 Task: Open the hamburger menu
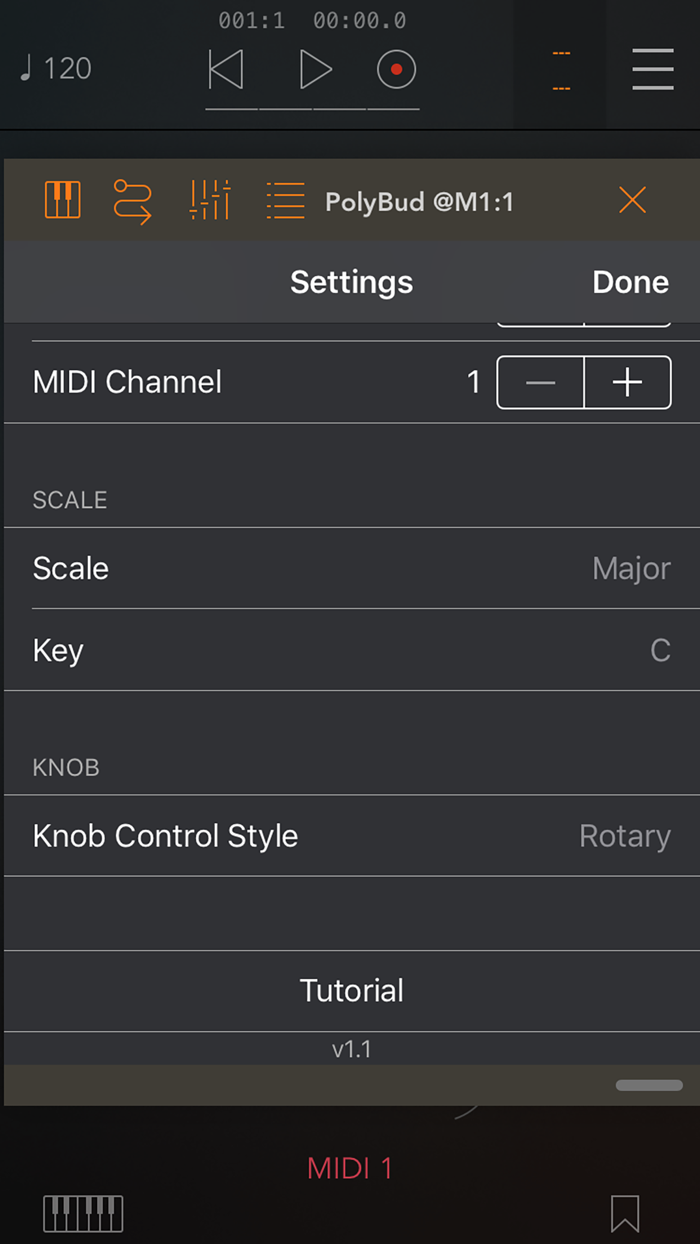pos(653,67)
